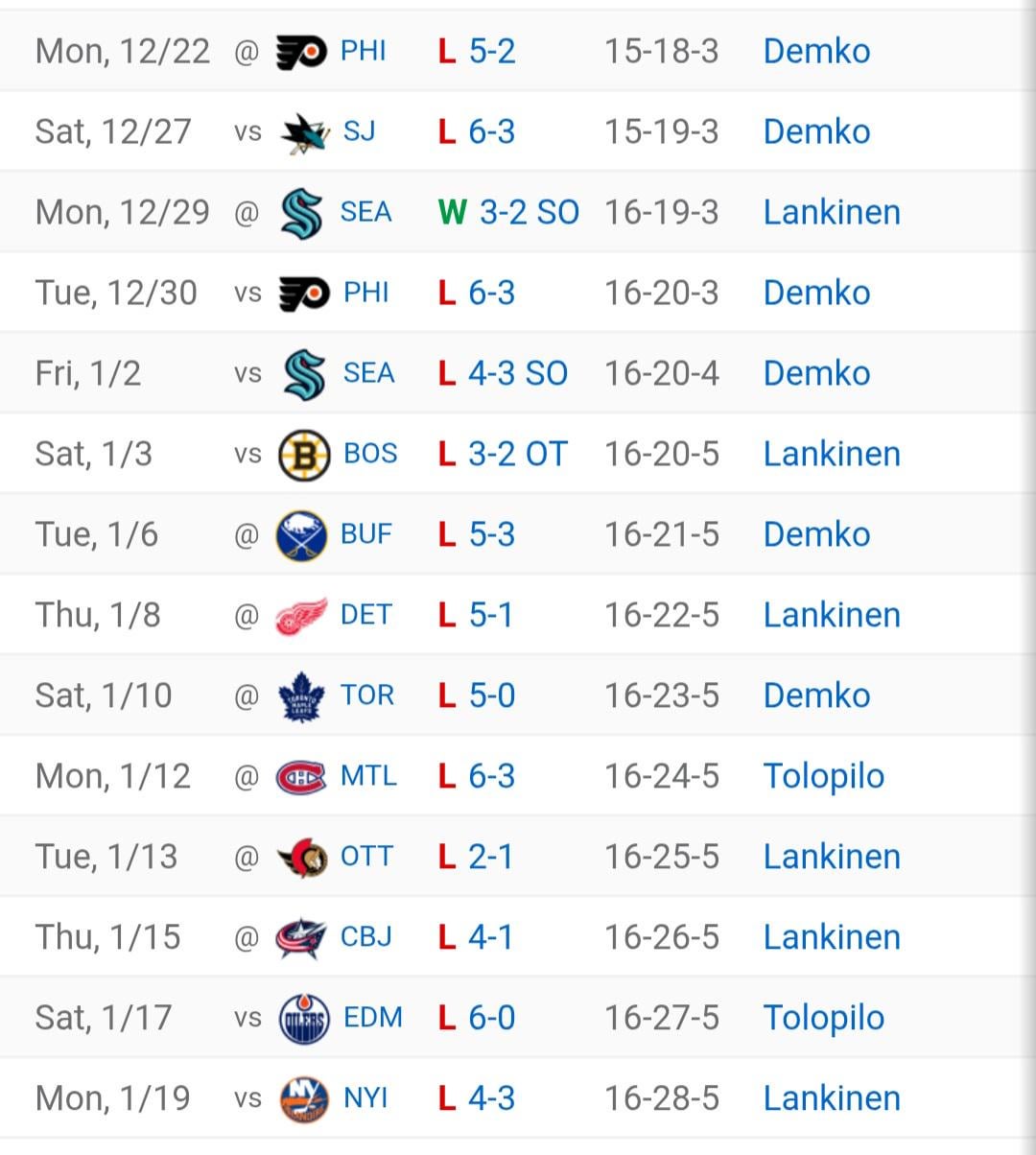Click the San Jose Sharks logo
The image size is (1036, 1155).
pyautogui.click(x=305, y=132)
